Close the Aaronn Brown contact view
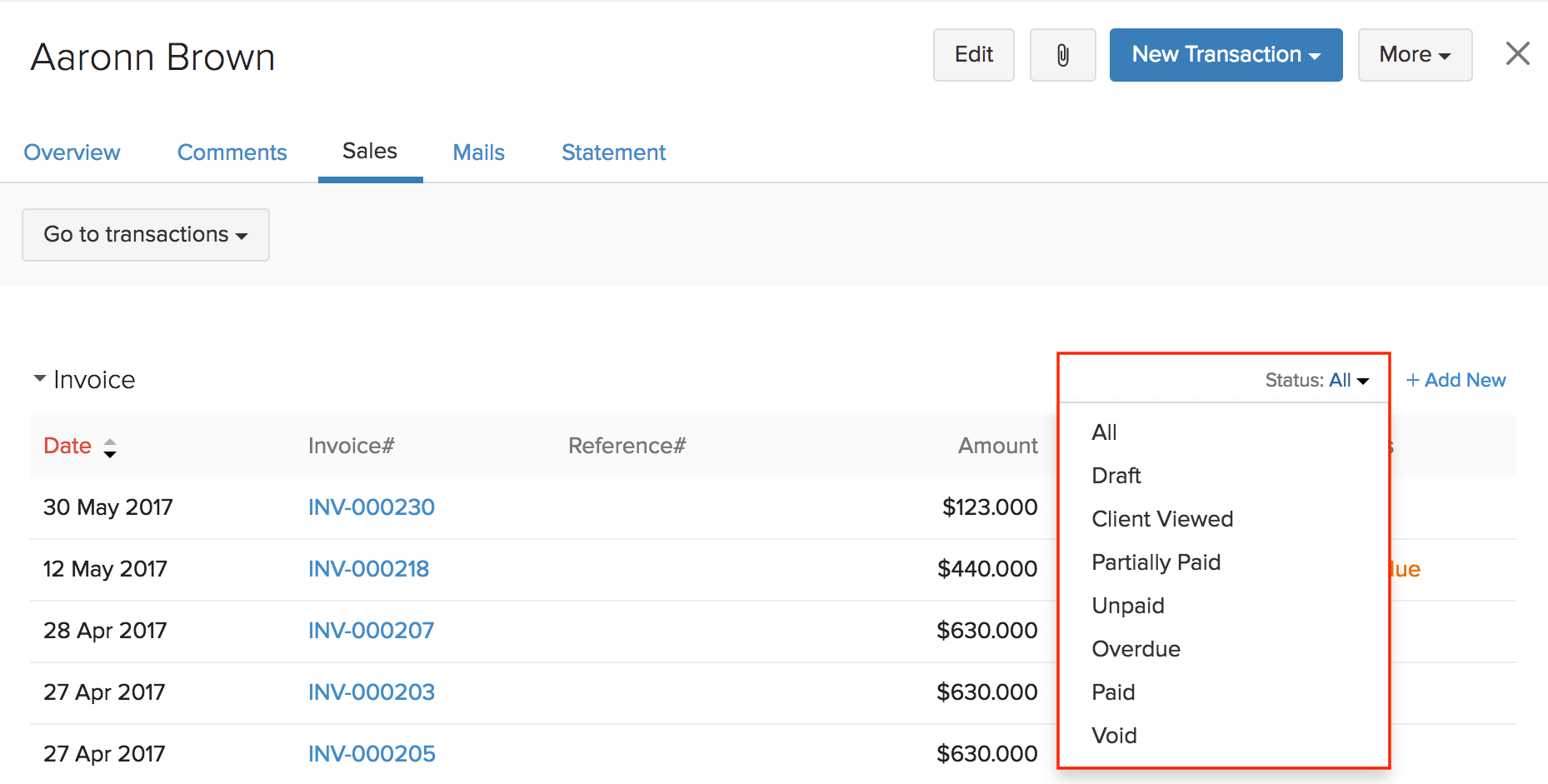This screenshot has width=1548, height=784. point(1518,53)
